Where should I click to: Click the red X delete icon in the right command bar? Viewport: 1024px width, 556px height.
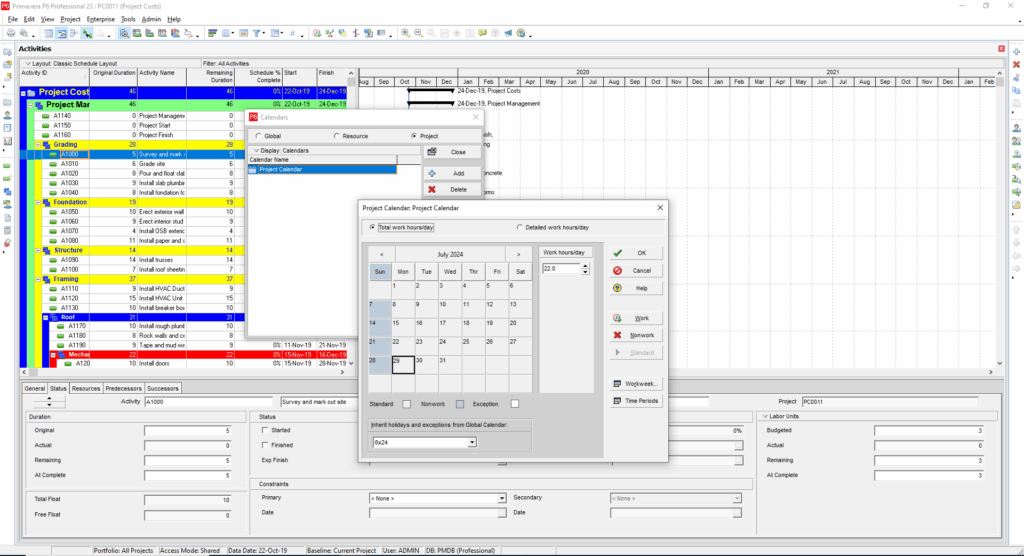[x=1016, y=65]
